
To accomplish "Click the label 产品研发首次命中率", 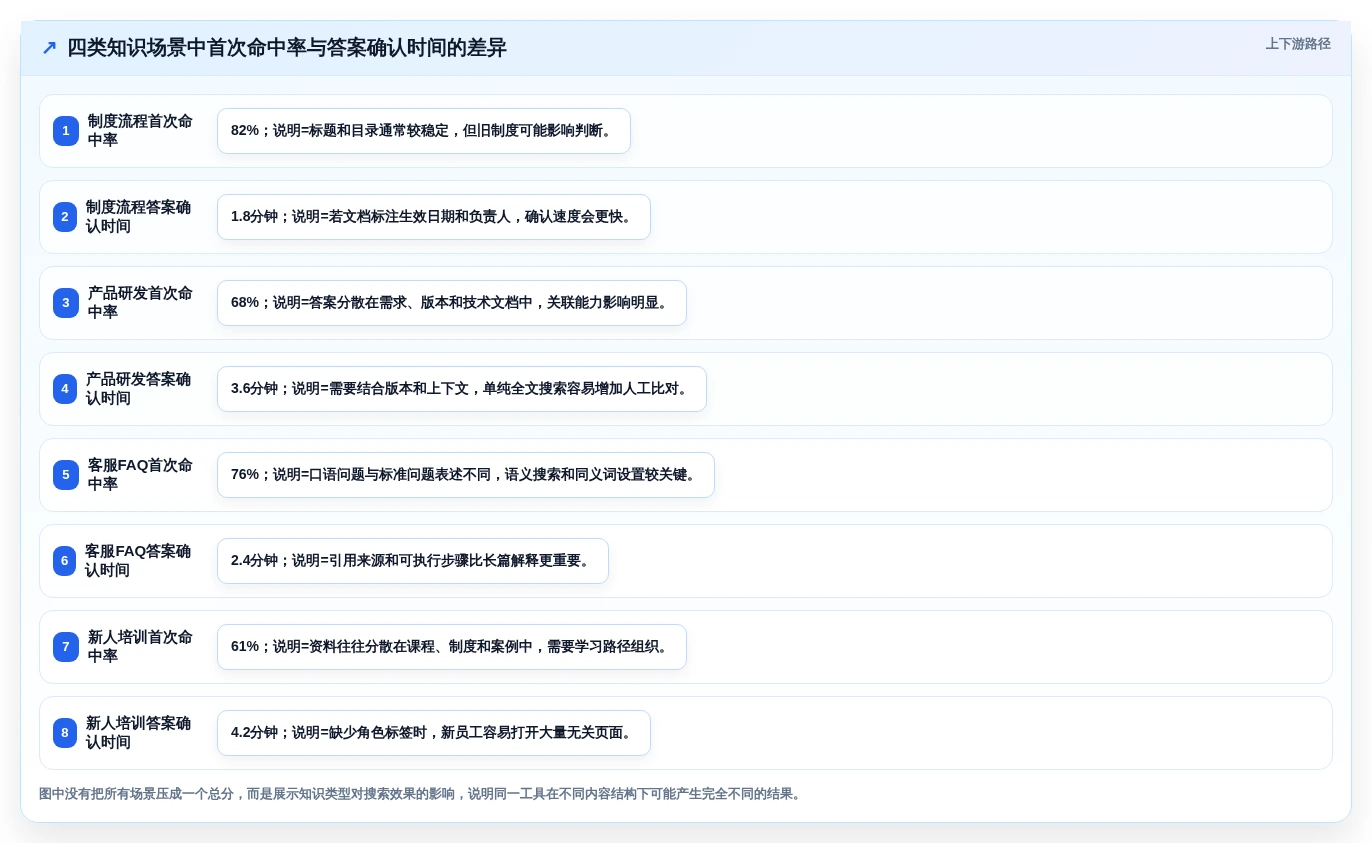I will [x=140, y=303].
